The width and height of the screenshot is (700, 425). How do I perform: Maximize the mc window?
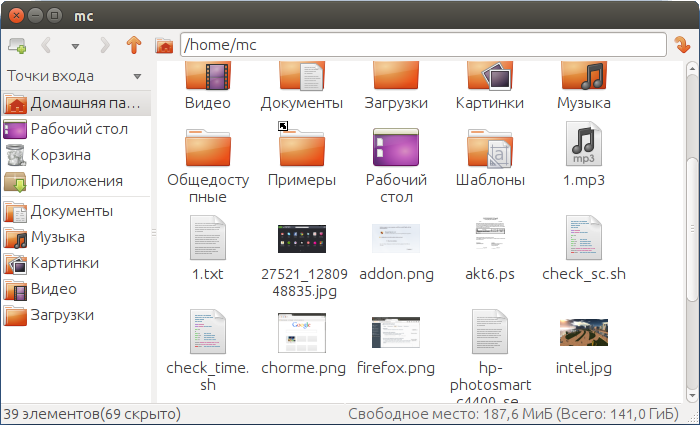(x=54, y=16)
